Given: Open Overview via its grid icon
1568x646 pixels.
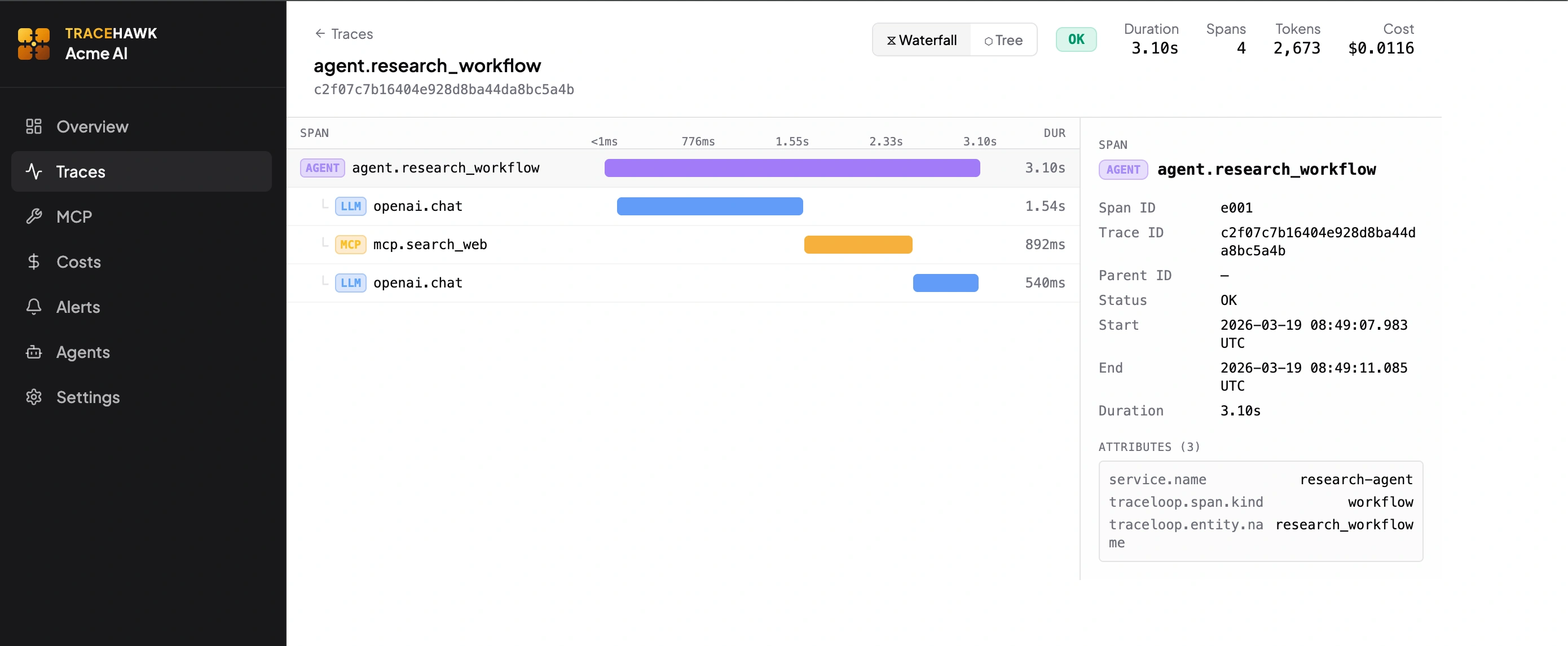Looking at the screenshot, I should coord(33,126).
